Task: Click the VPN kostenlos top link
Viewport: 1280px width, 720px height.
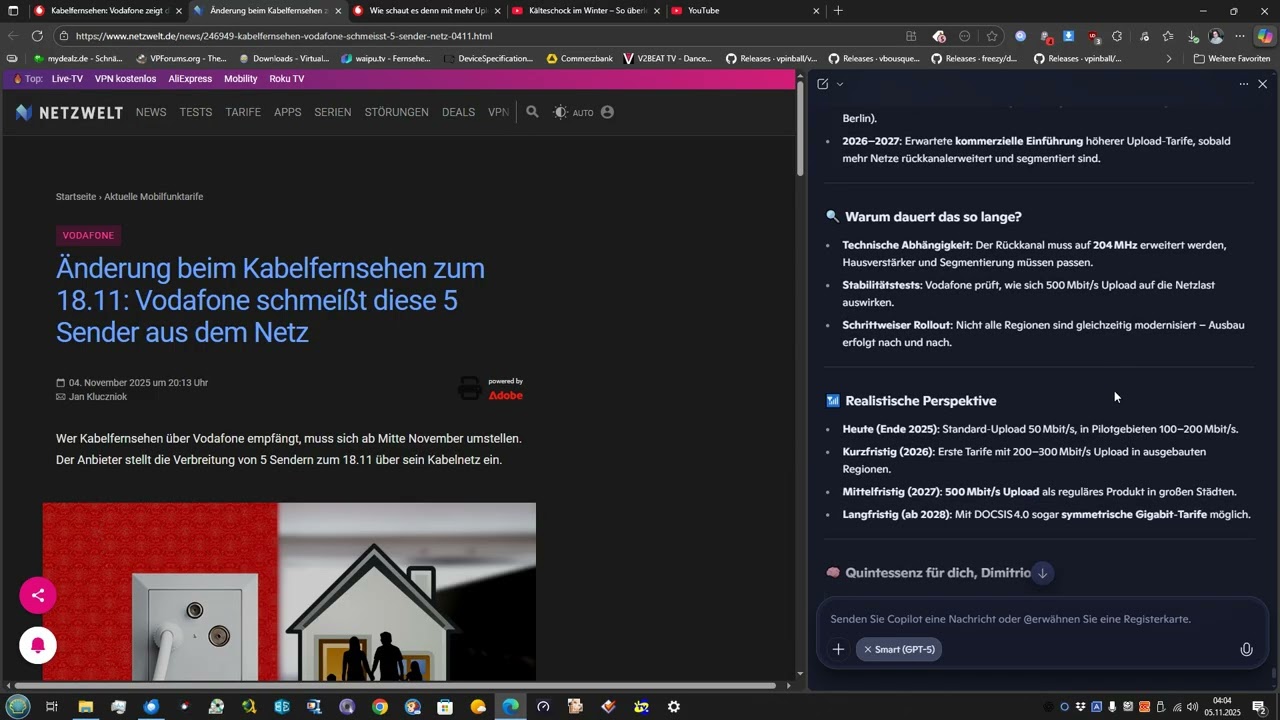Action: [126, 79]
